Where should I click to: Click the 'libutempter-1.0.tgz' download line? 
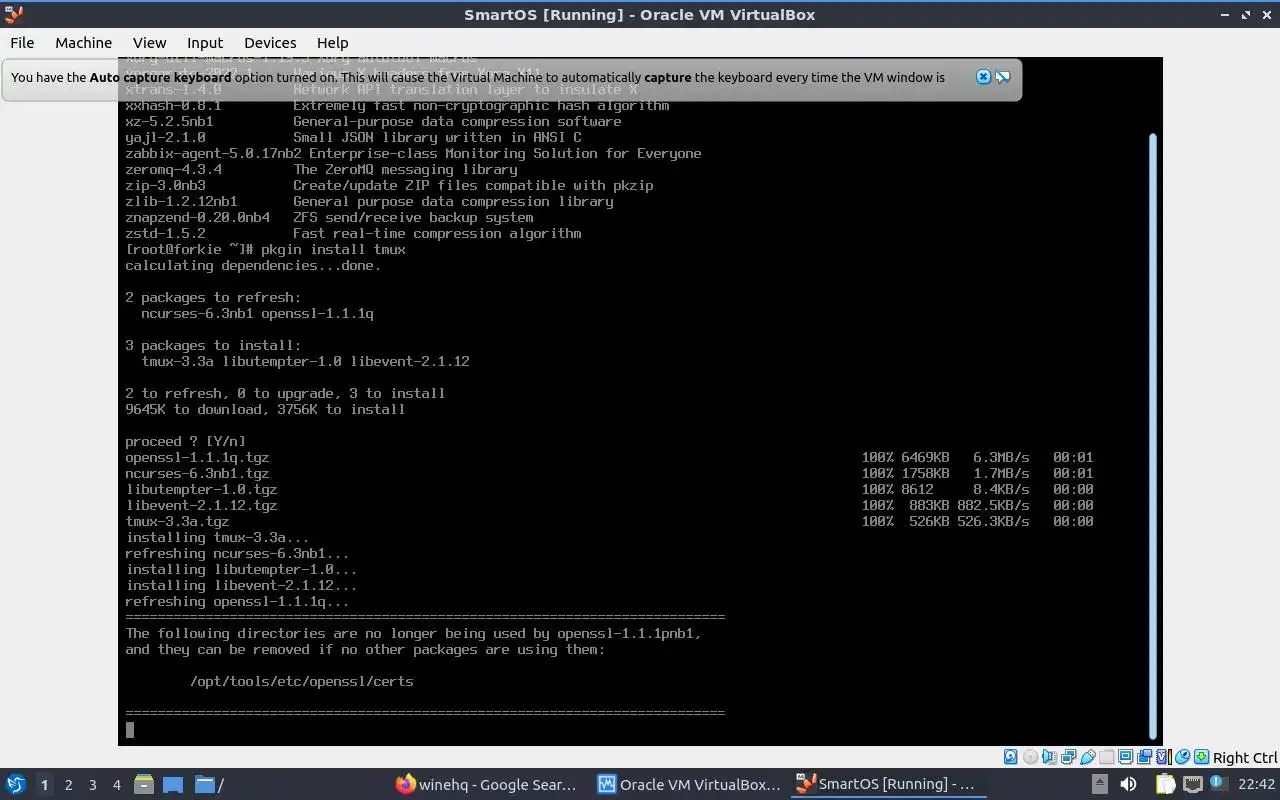click(609, 489)
